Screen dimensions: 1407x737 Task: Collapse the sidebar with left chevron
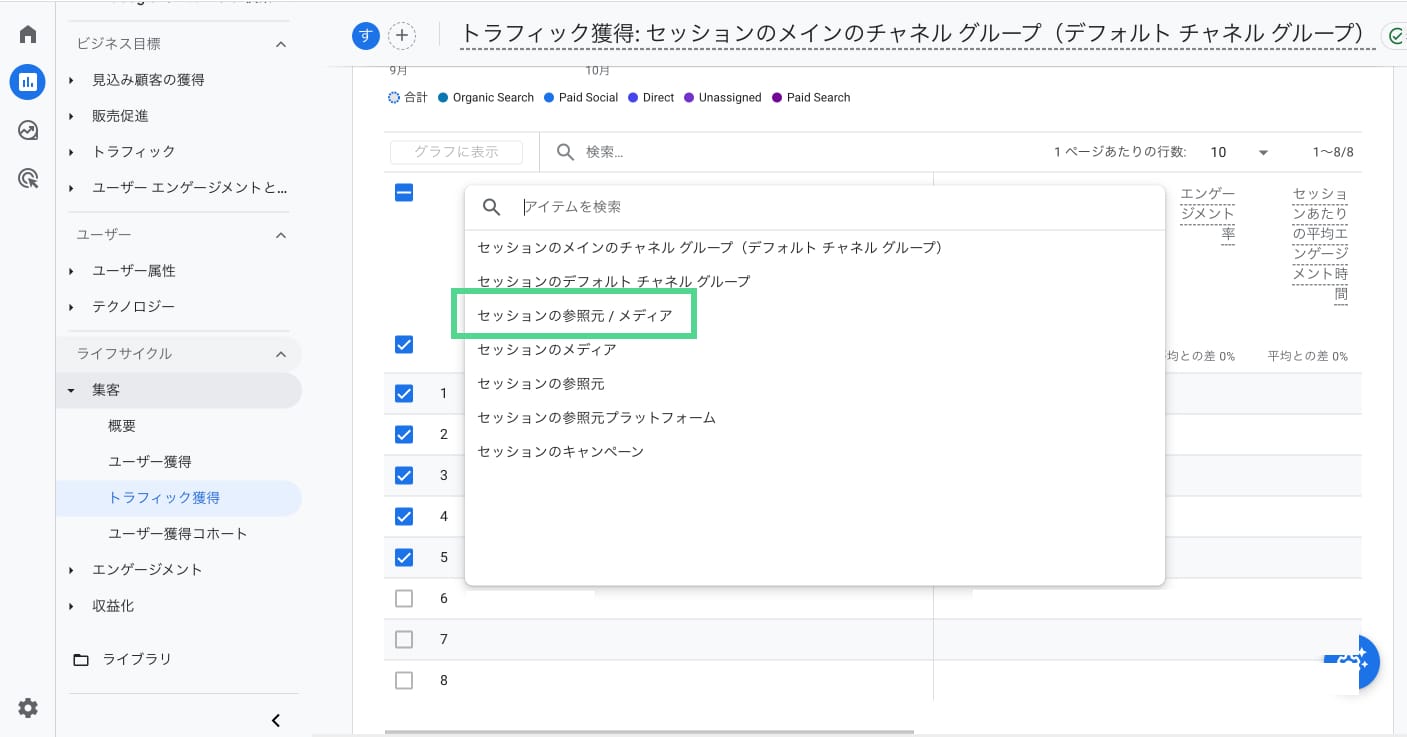coord(276,720)
